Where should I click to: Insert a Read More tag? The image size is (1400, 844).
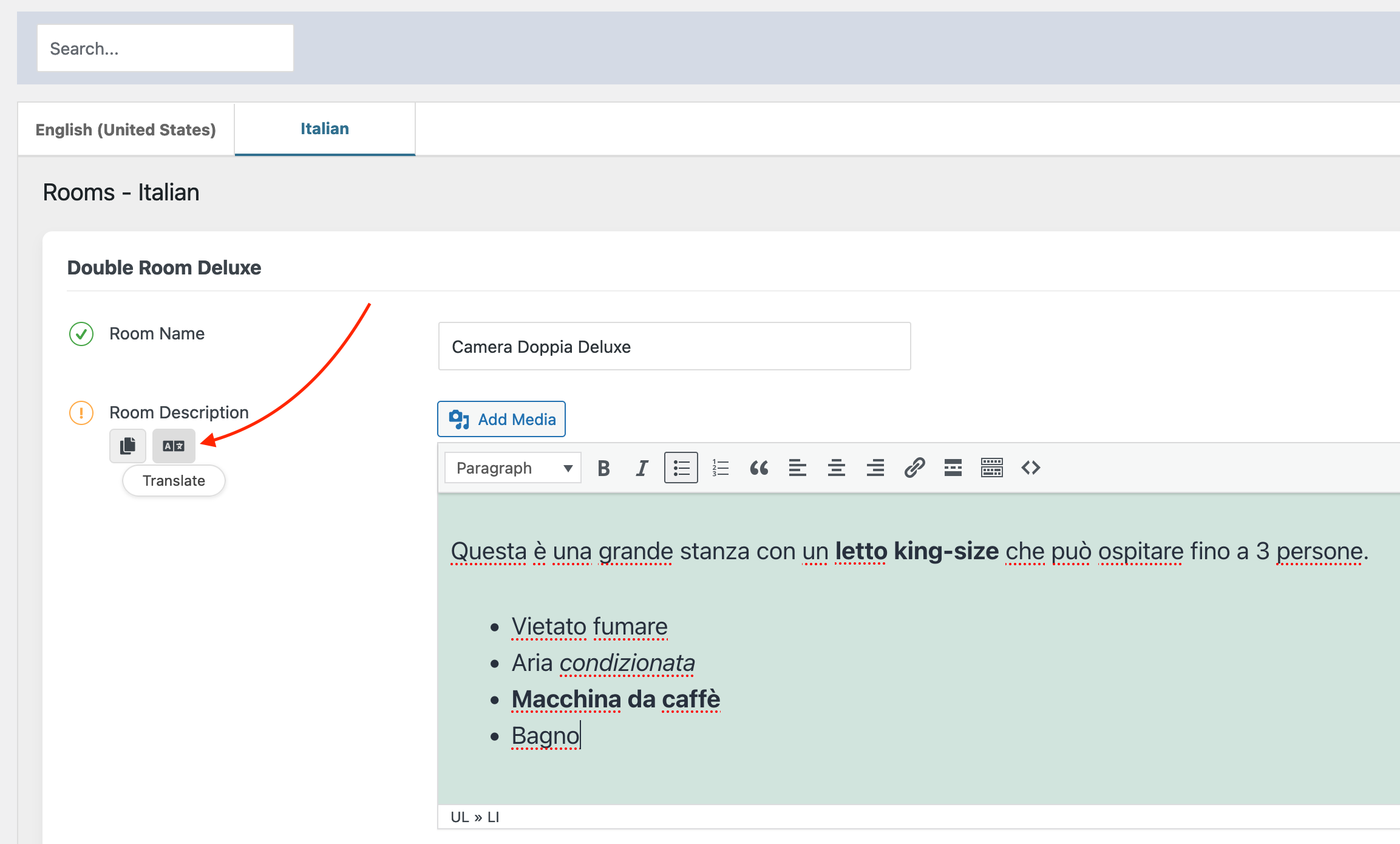pos(953,468)
